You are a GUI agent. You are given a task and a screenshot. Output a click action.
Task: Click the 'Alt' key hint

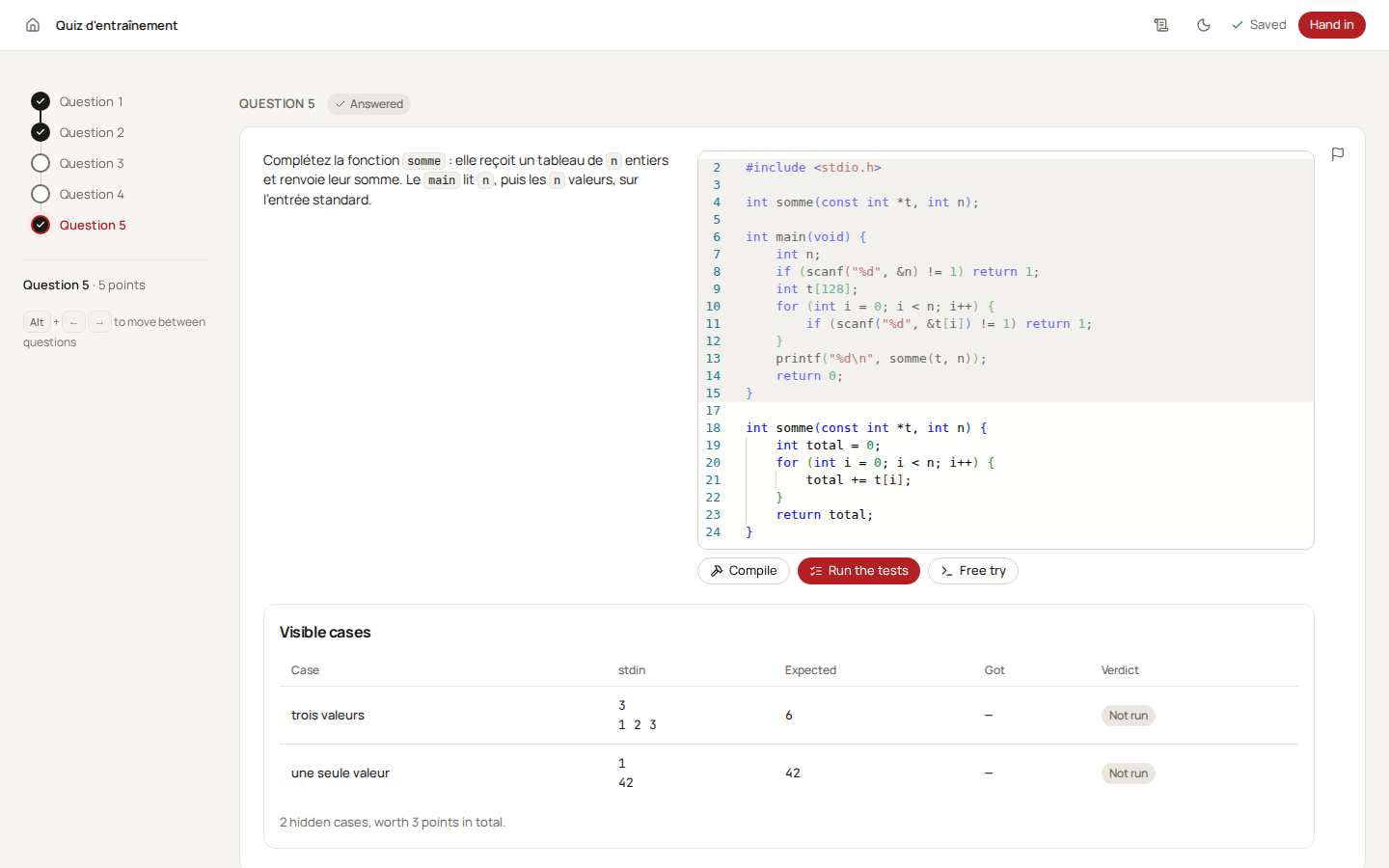pos(37,322)
